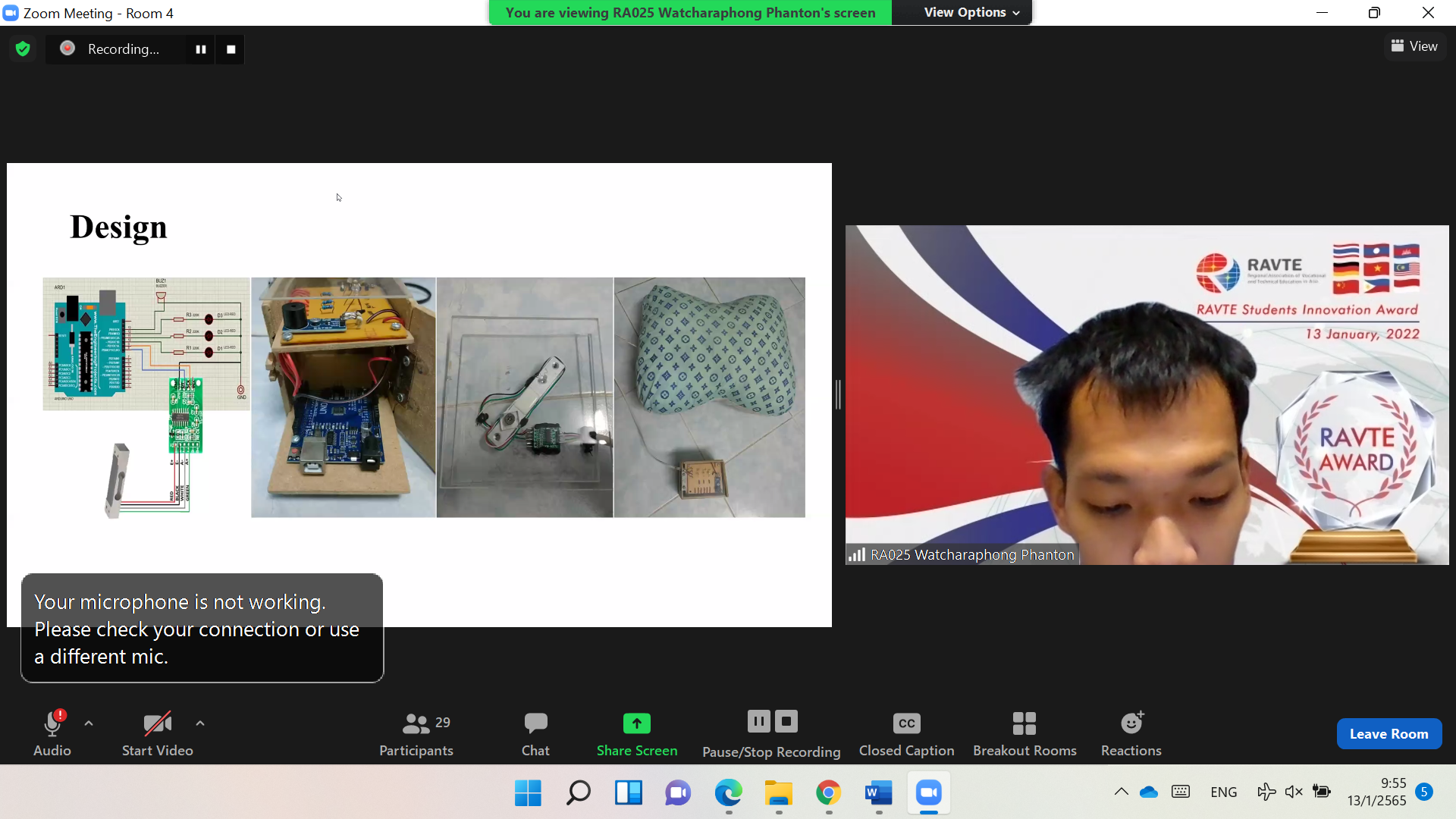Screen dimensions: 1456x819
Task: Expand video options arrow beside Start Video
Action: 200,723
